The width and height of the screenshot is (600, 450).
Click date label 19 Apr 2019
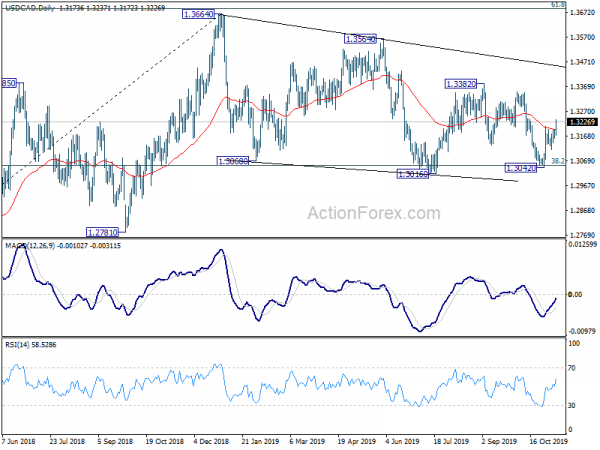(x=356, y=442)
